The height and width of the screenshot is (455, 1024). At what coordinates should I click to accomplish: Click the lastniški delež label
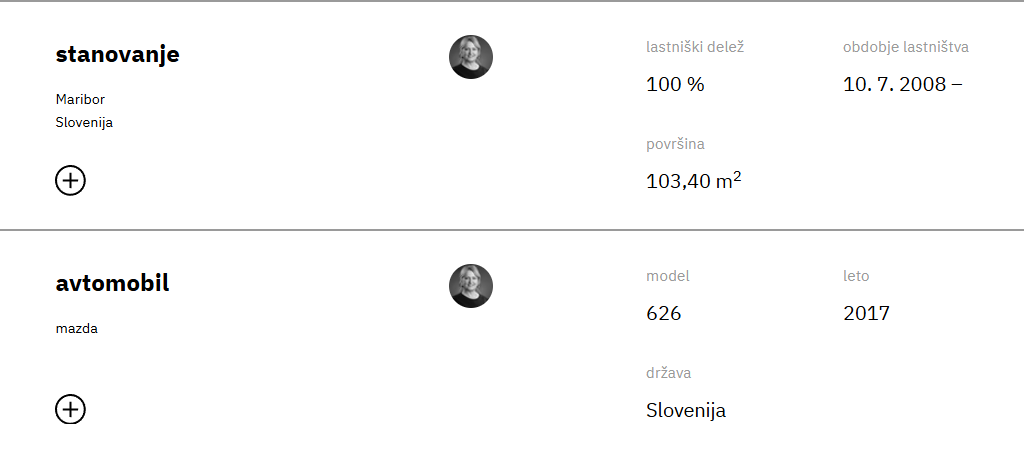[x=695, y=47]
